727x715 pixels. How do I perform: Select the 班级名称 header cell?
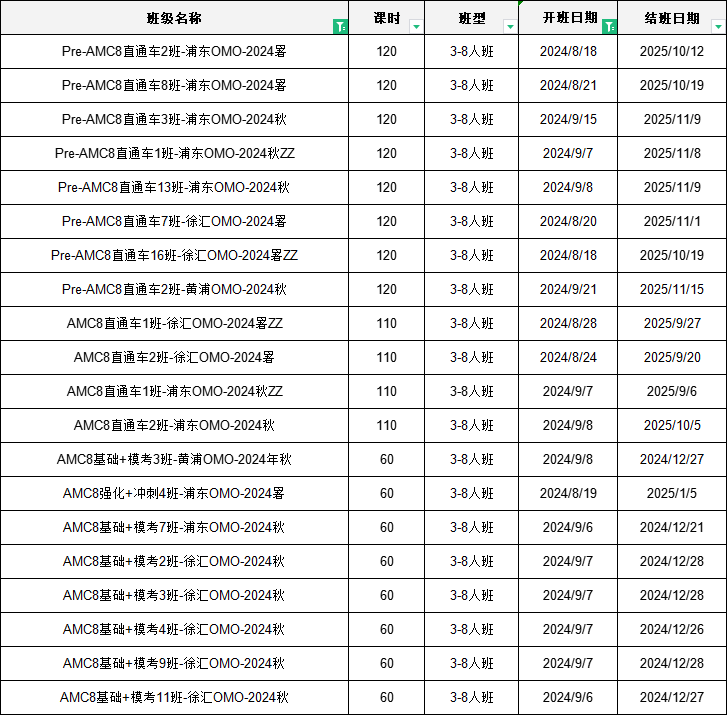174,18
